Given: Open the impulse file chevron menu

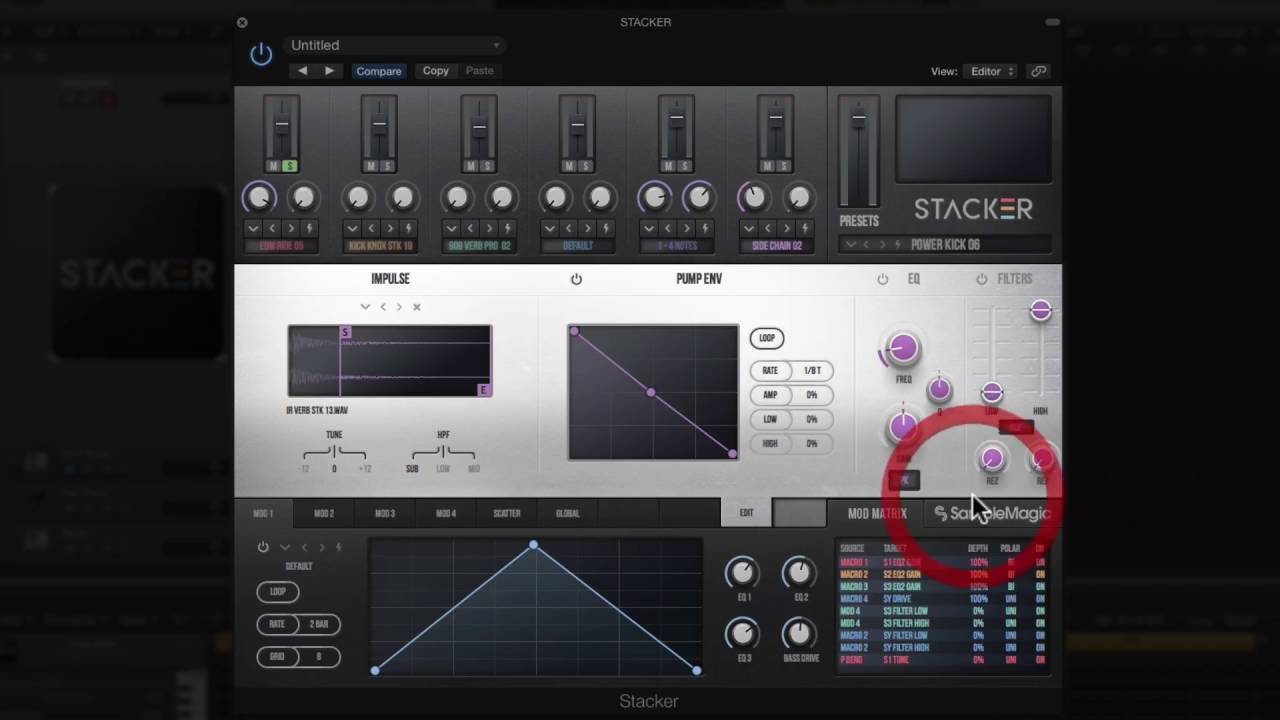Looking at the screenshot, I should (x=365, y=307).
